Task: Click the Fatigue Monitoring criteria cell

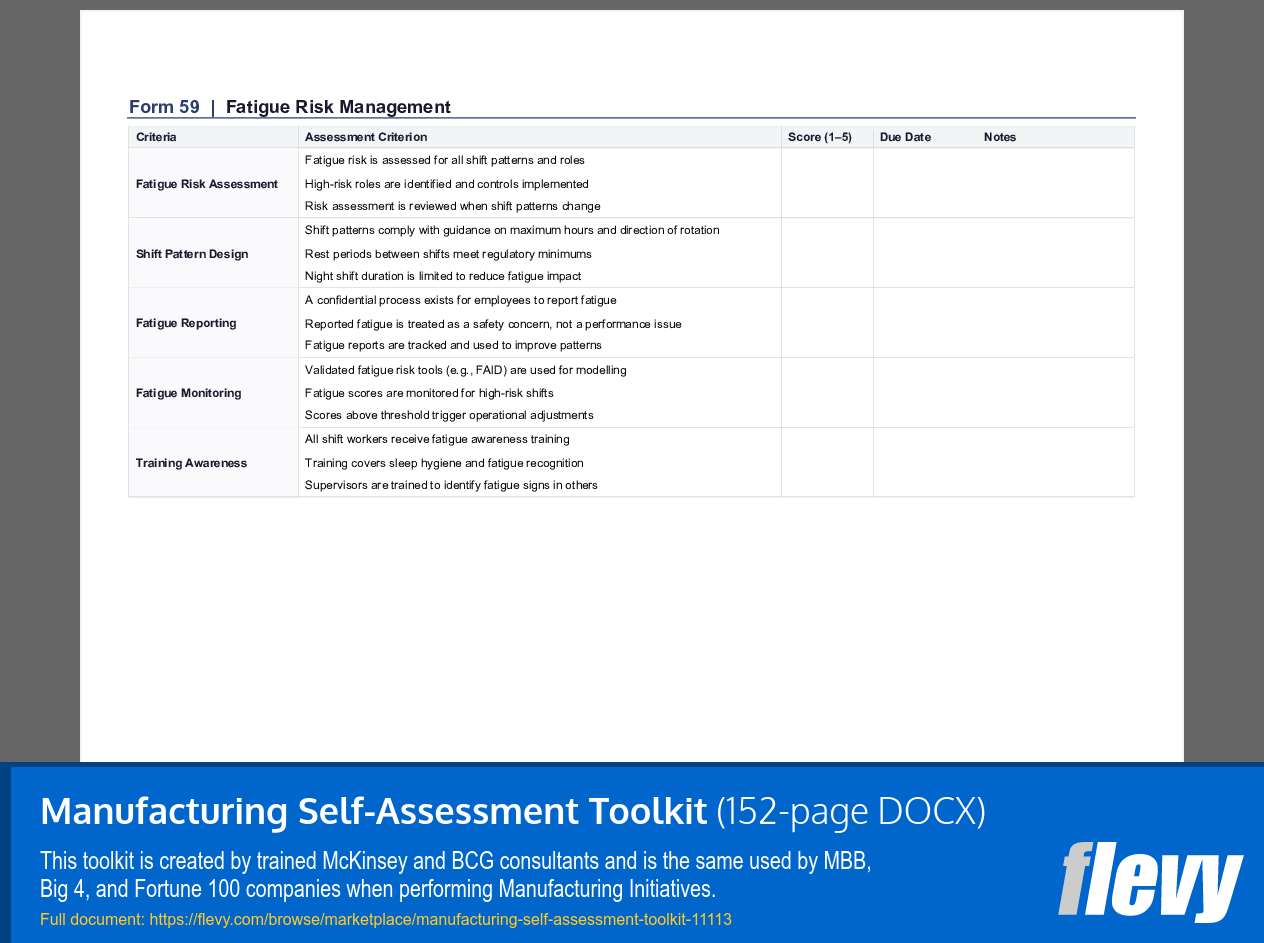Action: [187, 392]
